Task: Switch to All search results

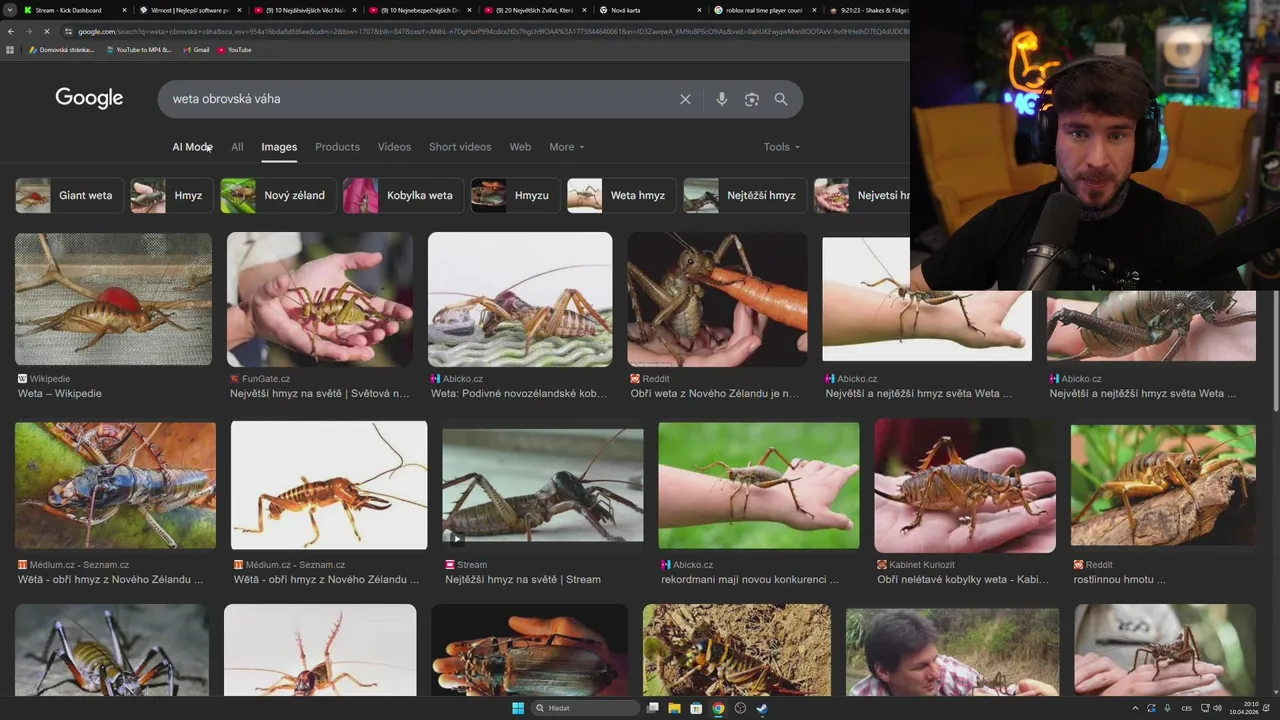Action: (x=237, y=147)
